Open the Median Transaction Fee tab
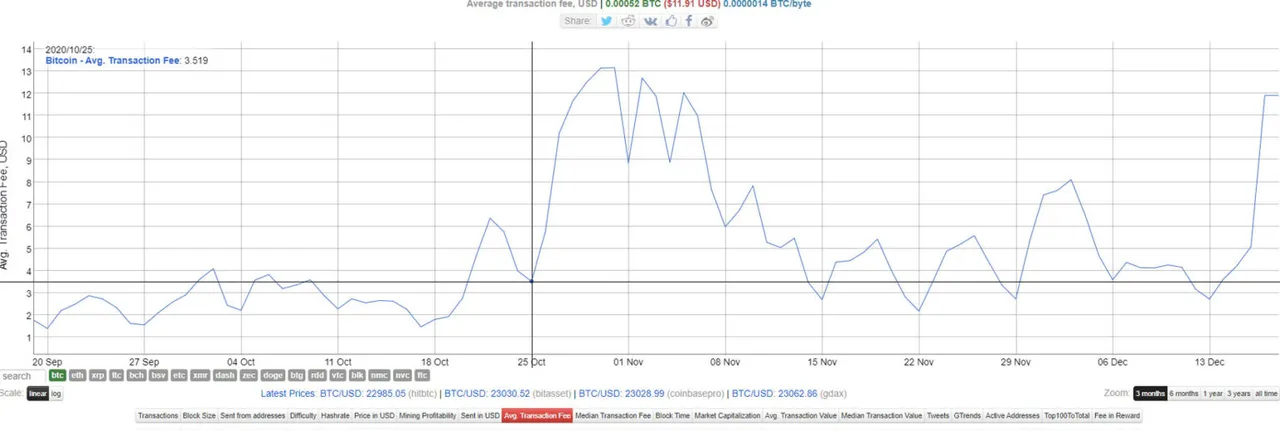 (614, 415)
